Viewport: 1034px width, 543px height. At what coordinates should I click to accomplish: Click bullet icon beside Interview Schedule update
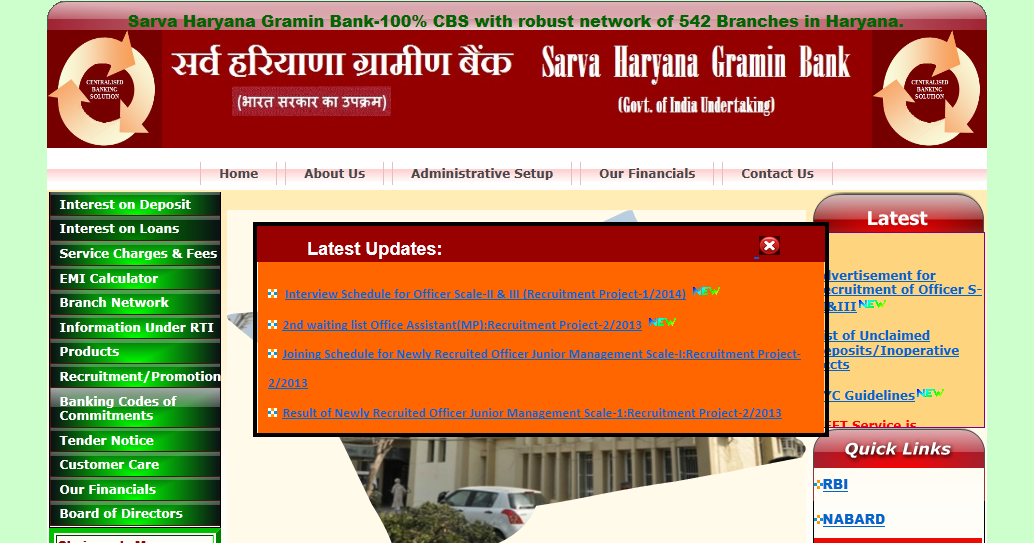click(x=272, y=294)
